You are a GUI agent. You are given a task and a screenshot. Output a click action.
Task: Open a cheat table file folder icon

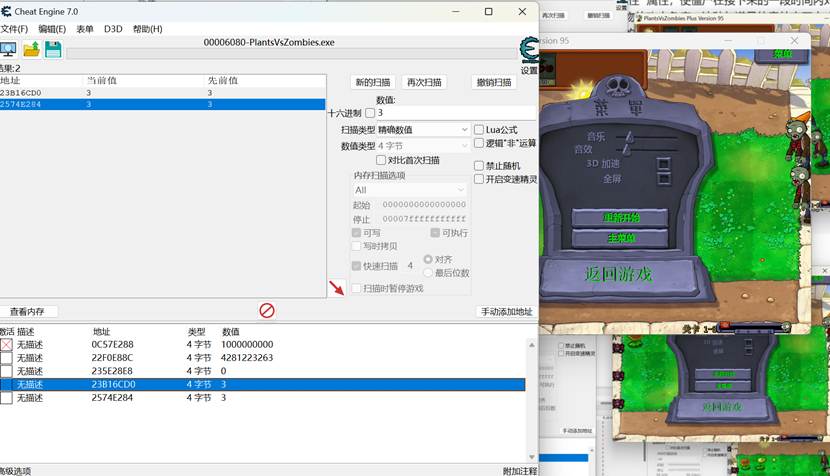click(x=31, y=49)
